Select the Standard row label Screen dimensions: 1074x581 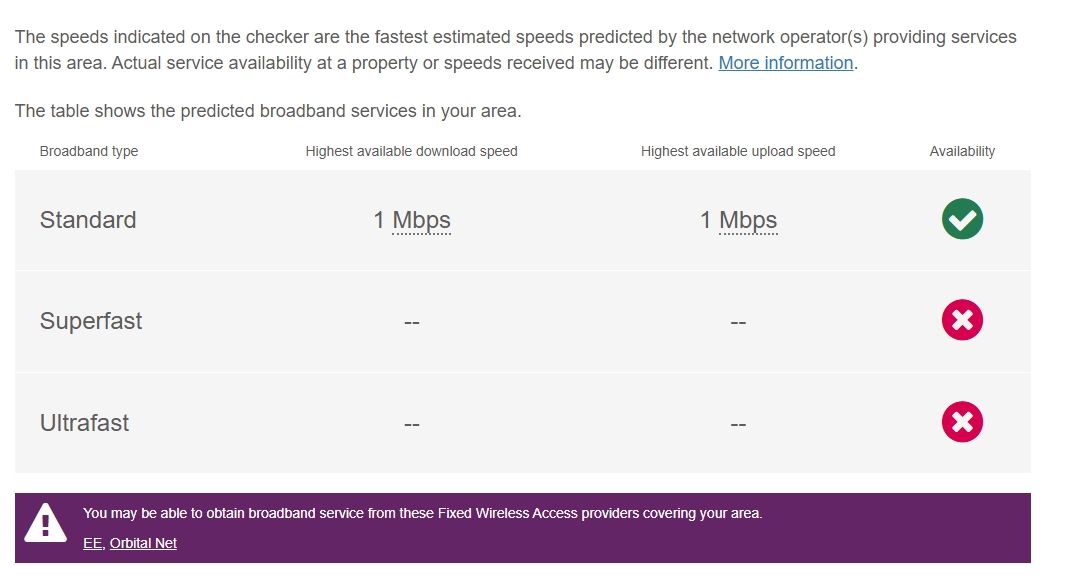pyautogui.click(x=88, y=220)
